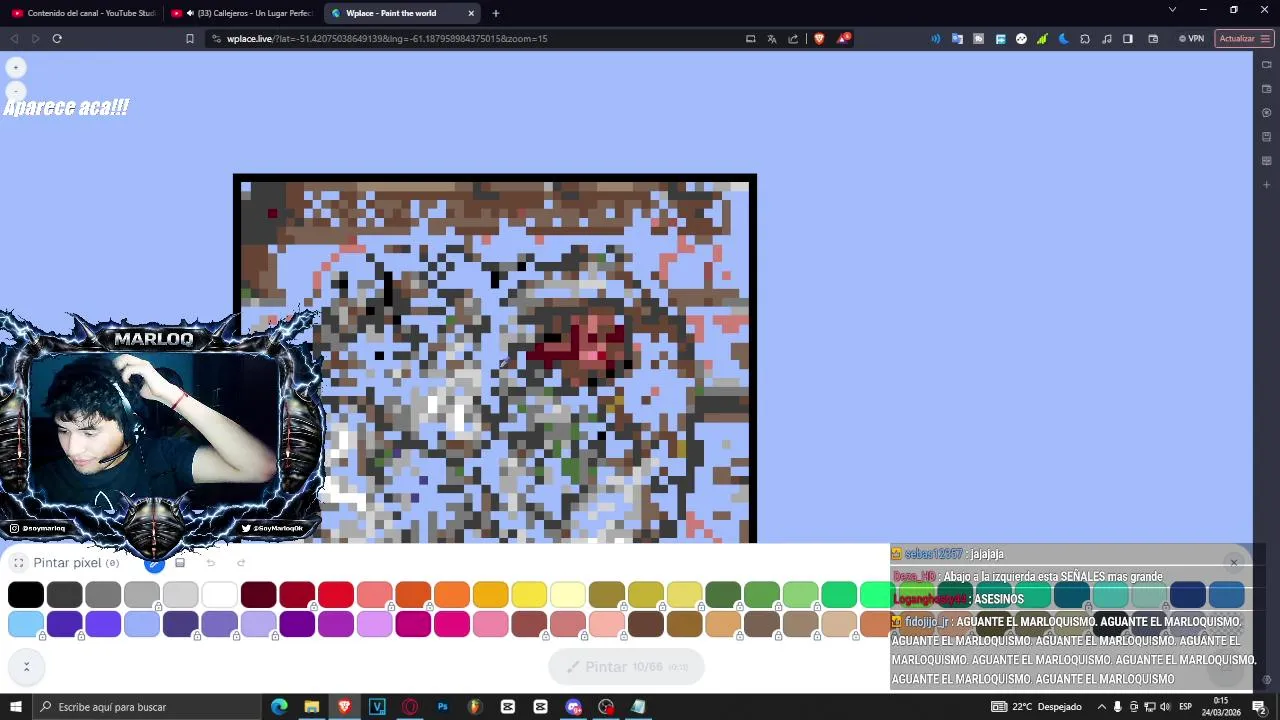Open Brave Shields lion icon
Image resolution: width=1280 pixels, height=720 pixels.
coord(819,38)
